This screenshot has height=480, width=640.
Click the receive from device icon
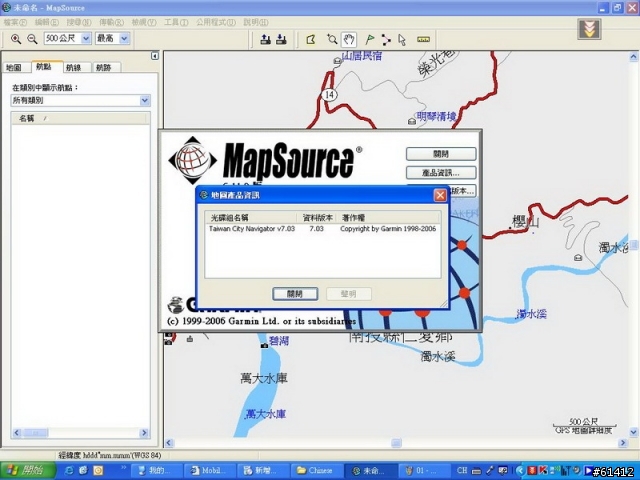[281, 39]
